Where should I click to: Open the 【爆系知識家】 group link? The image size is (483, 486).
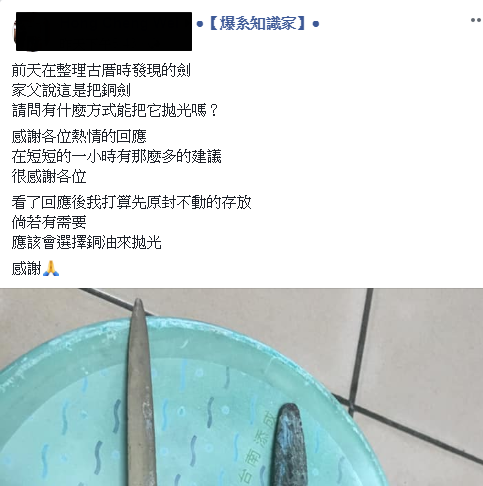[x=258, y=24]
